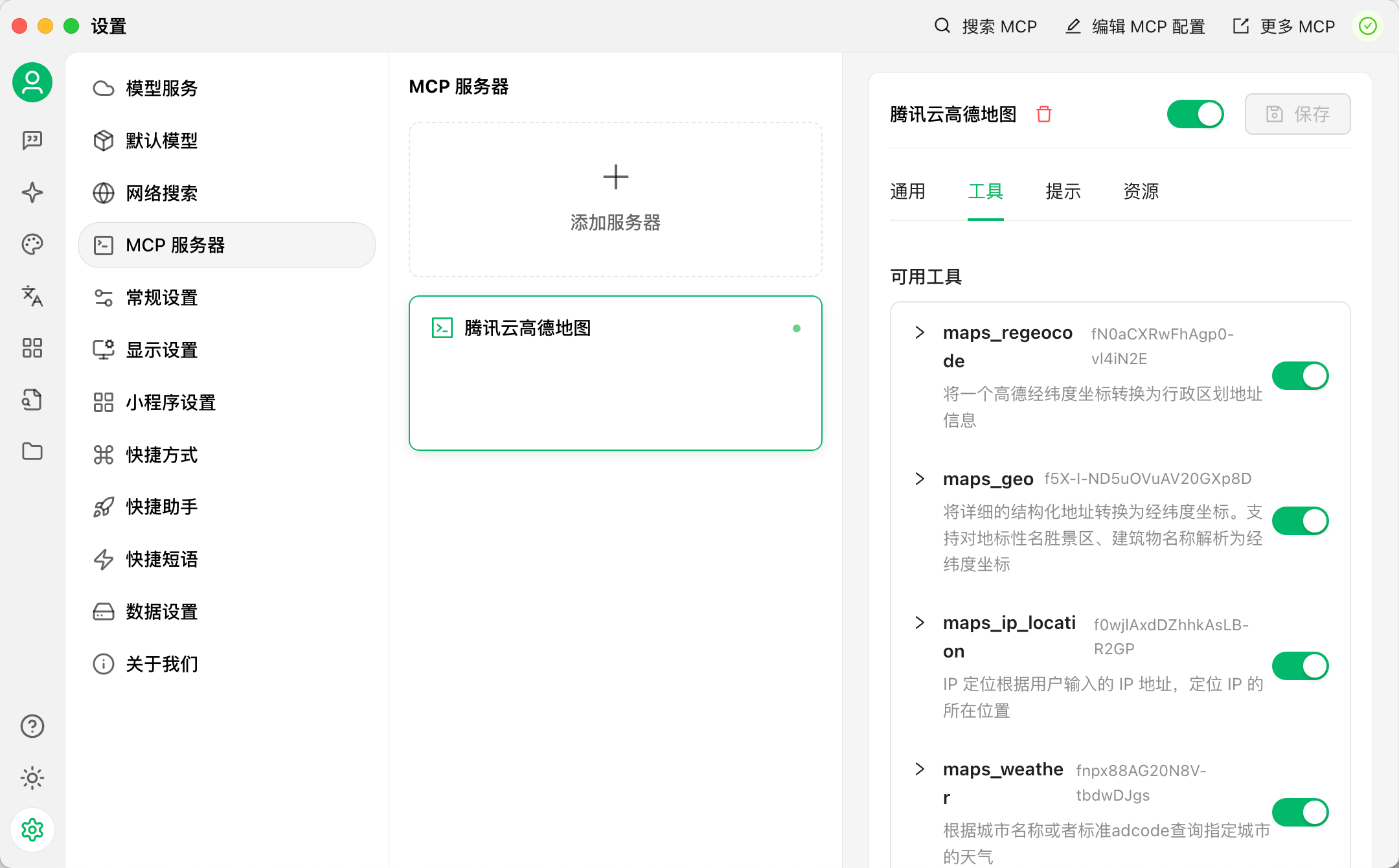Open the 数据设置 menu item

227,611
